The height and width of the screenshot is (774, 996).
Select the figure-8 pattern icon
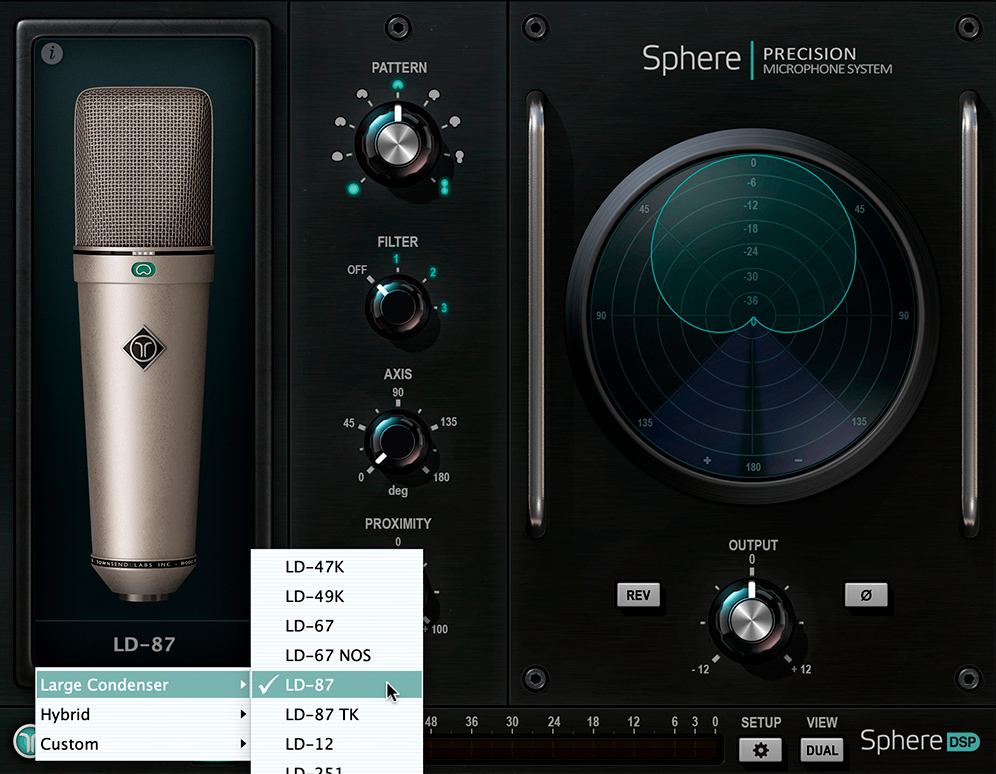tap(445, 186)
